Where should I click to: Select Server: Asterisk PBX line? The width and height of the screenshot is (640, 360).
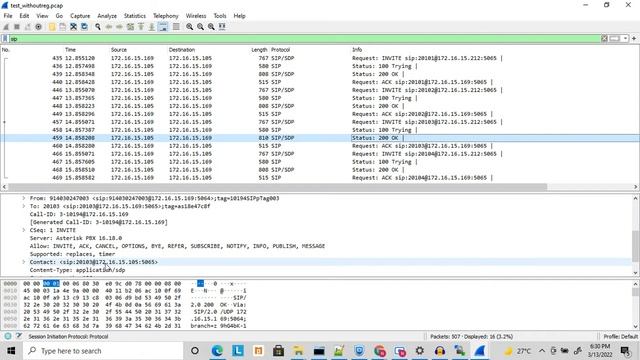(x=76, y=238)
